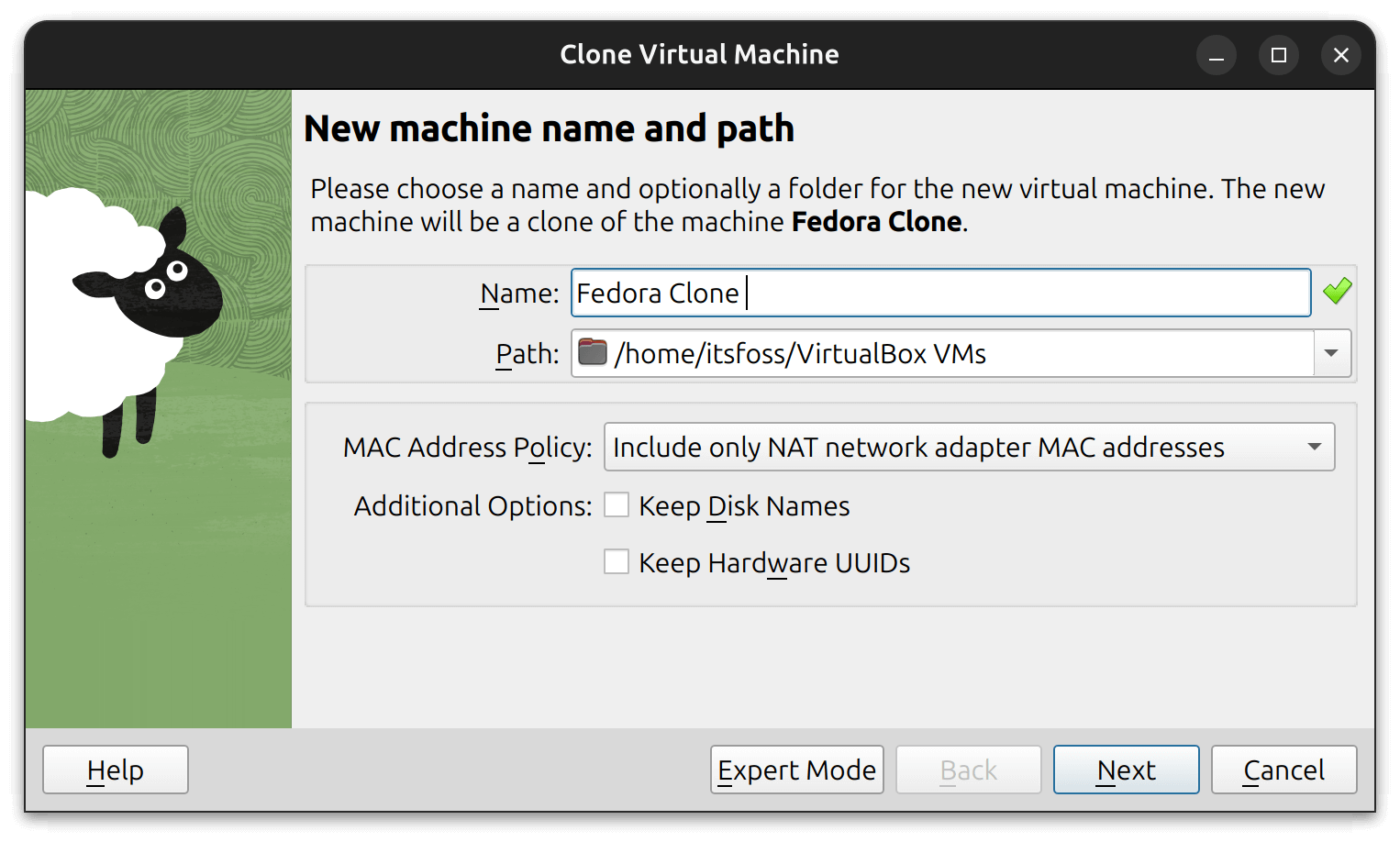Check Keep Disk Names under Additional Options
Image resolution: width=1400 pixels, height=842 pixels.
617,504
